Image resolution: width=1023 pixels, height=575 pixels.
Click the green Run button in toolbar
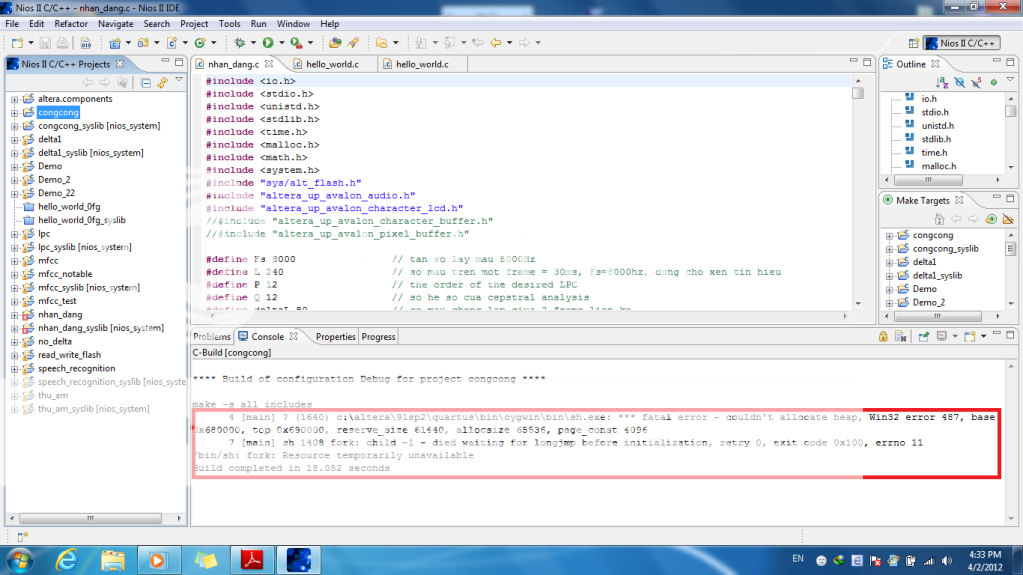click(x=268, y=43)
